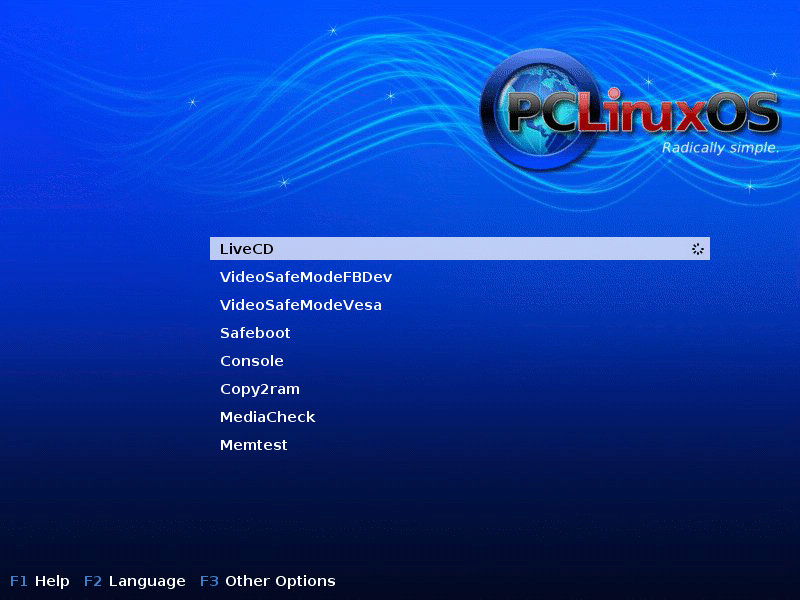Open F1 Help
Viewport: 800px width, 600px height.
tap(40, 581)
